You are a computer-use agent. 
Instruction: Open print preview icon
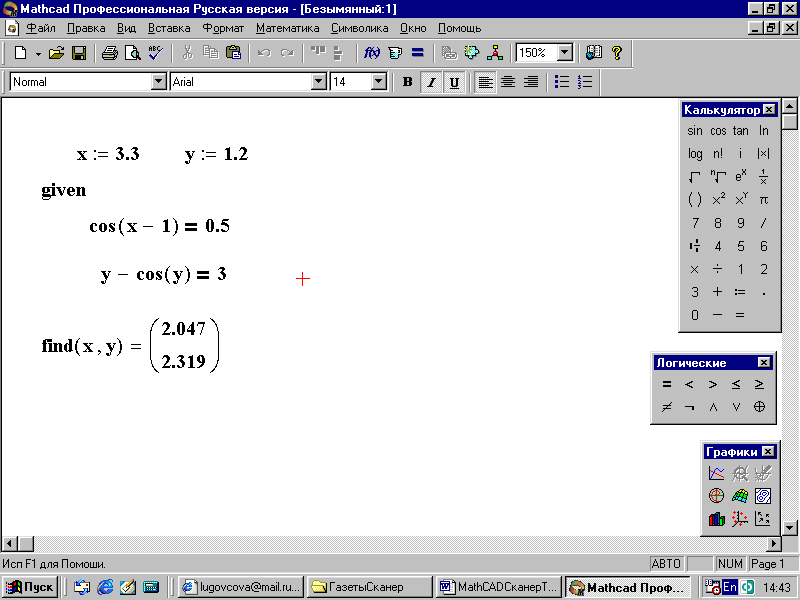[132, 53]
